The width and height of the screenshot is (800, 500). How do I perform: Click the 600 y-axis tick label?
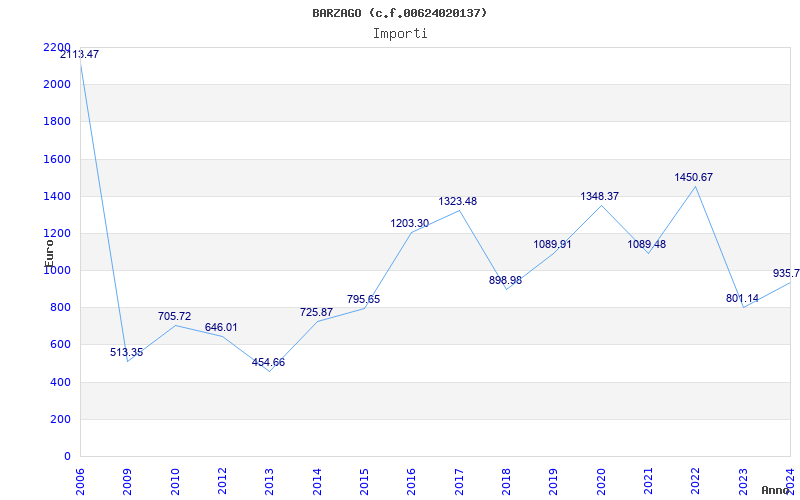point(60,344)
